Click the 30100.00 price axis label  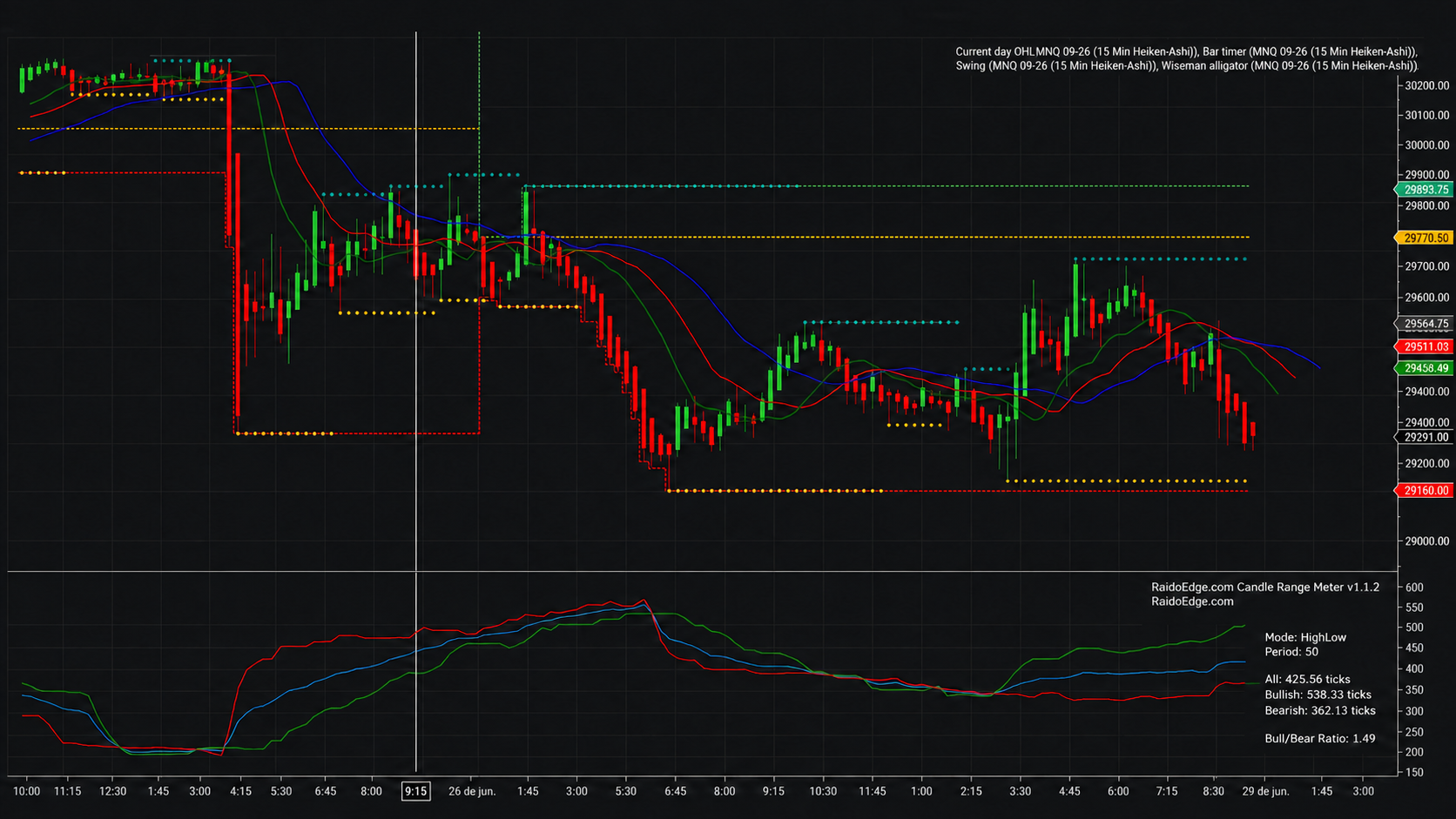tap(1427, 115)
